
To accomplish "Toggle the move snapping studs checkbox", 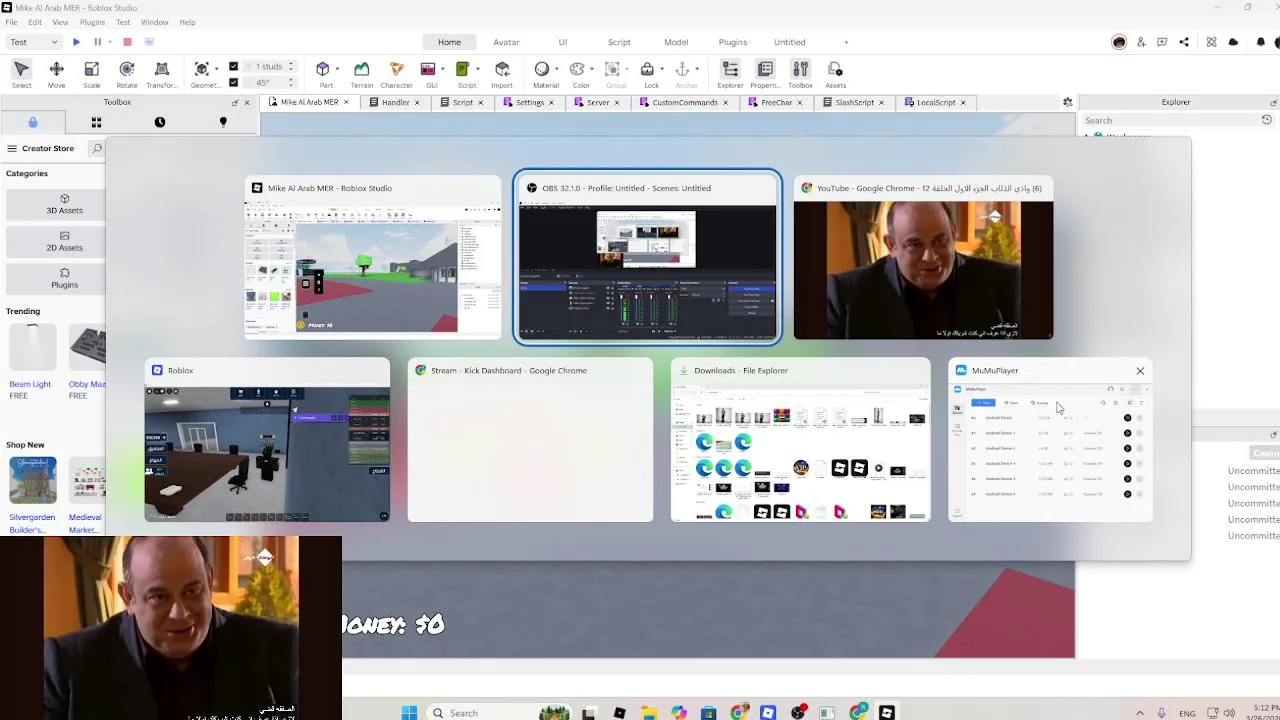I will point(233,67).
